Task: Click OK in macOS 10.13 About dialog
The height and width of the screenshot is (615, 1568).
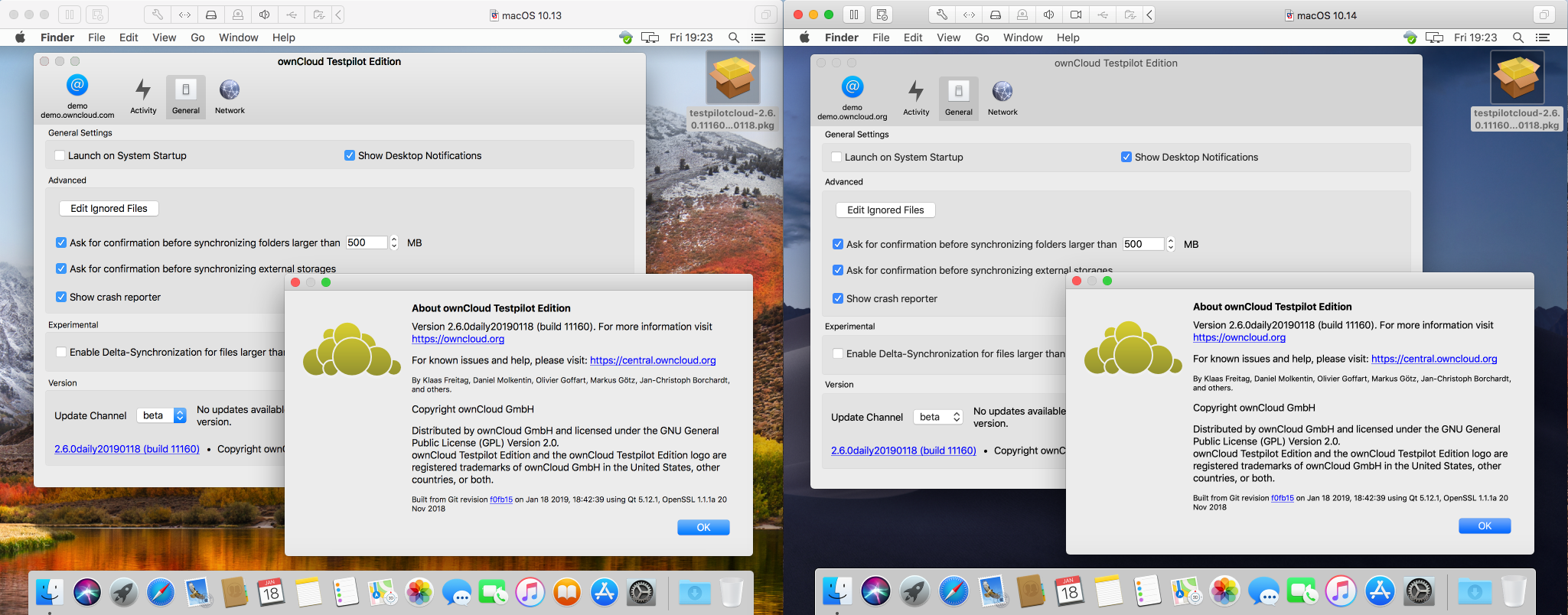Action: pos(703,527)
